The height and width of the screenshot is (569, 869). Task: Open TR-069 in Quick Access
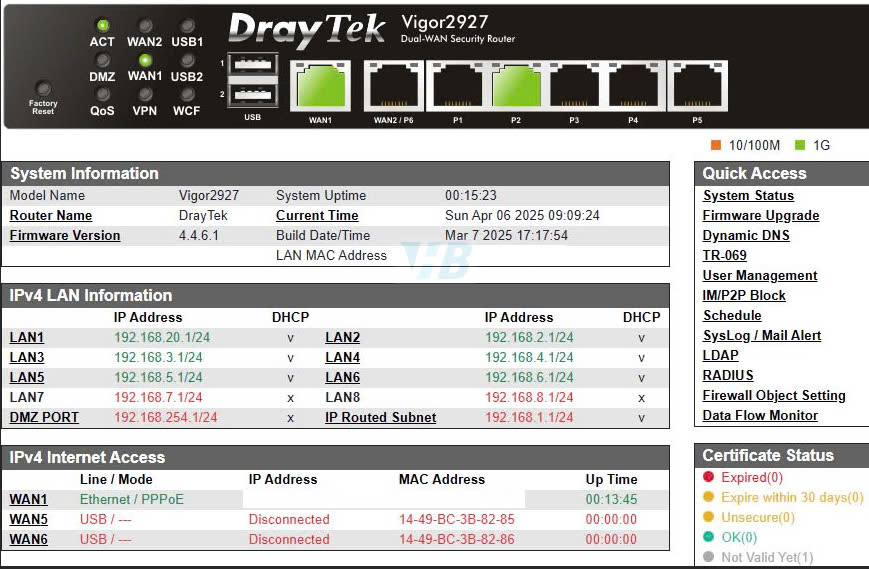click(724, 255)
